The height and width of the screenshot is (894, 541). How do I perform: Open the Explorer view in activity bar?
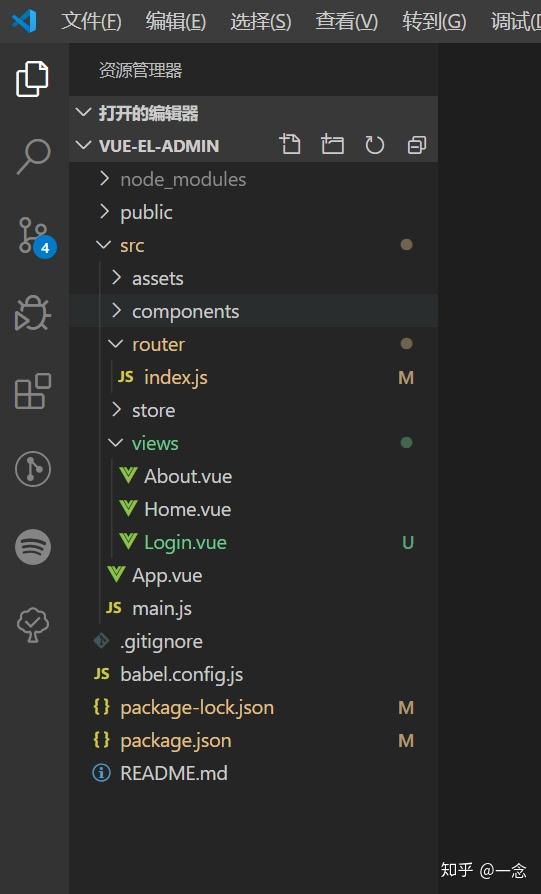(32, 79)
